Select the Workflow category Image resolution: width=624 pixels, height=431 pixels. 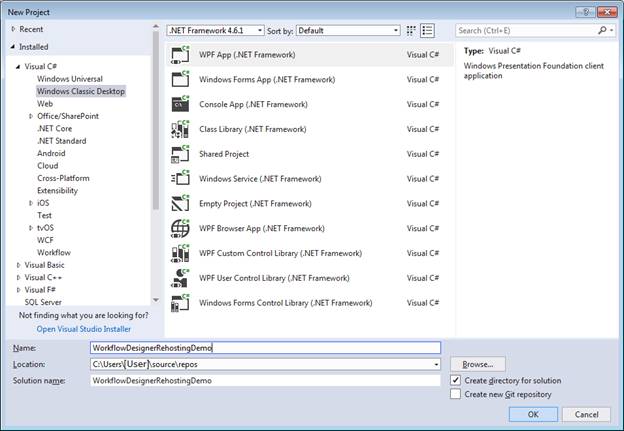pyautogui.click(x=54, y=252)
